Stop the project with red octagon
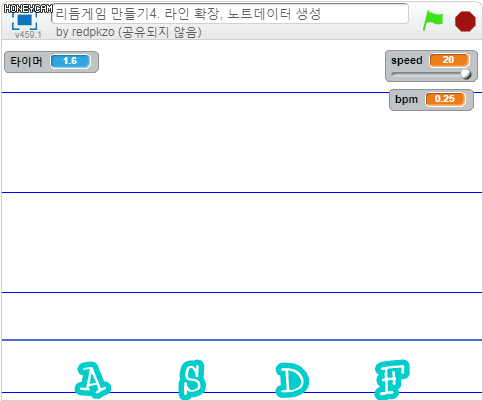This screenshot has width=483, height=401. (x=465, y=21)
